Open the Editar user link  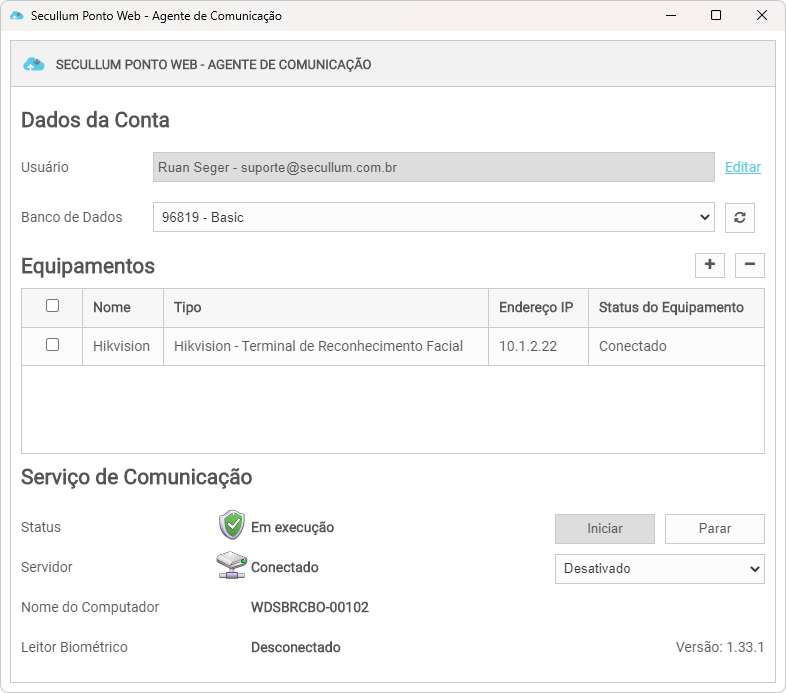click(x=743, y=167)
